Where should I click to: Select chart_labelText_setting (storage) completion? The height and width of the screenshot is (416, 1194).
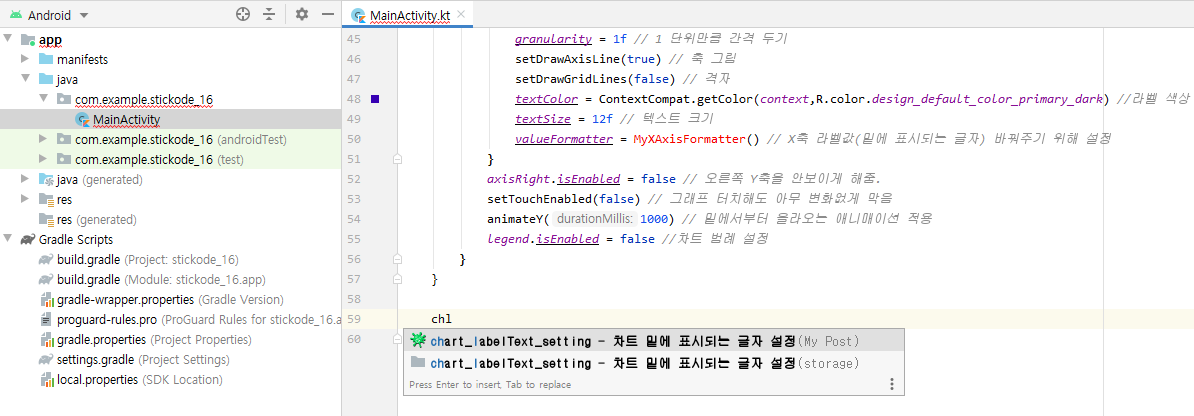tap(654, 362)
